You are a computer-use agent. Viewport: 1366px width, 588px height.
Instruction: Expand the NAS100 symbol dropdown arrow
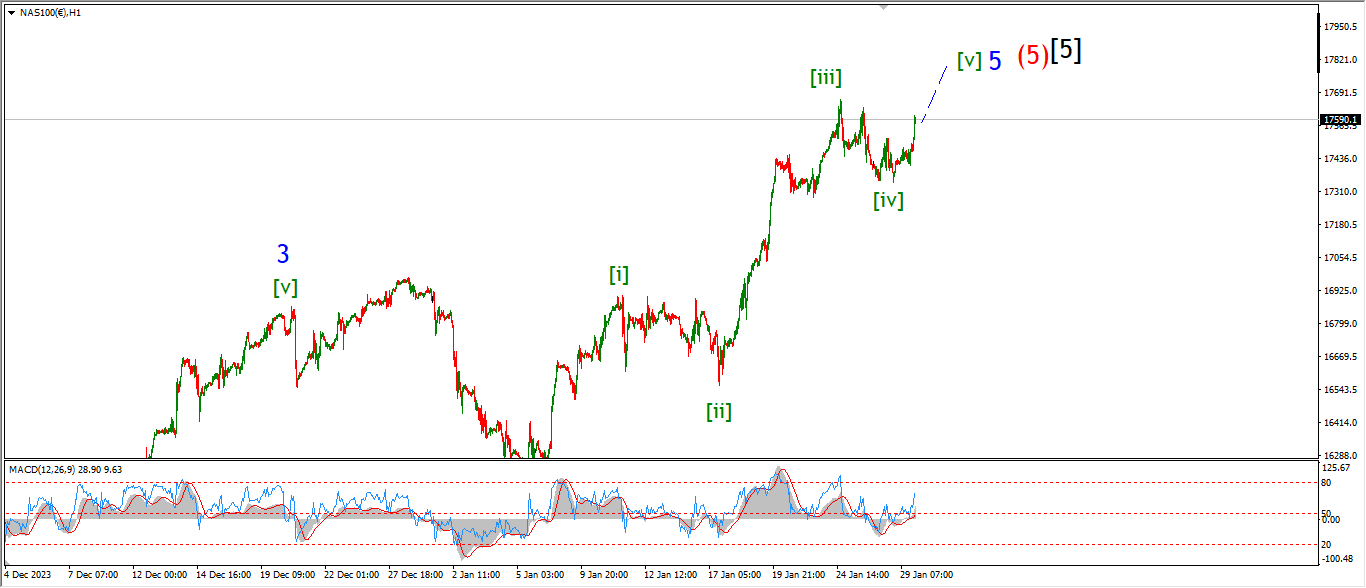click(x=11, y=13)
